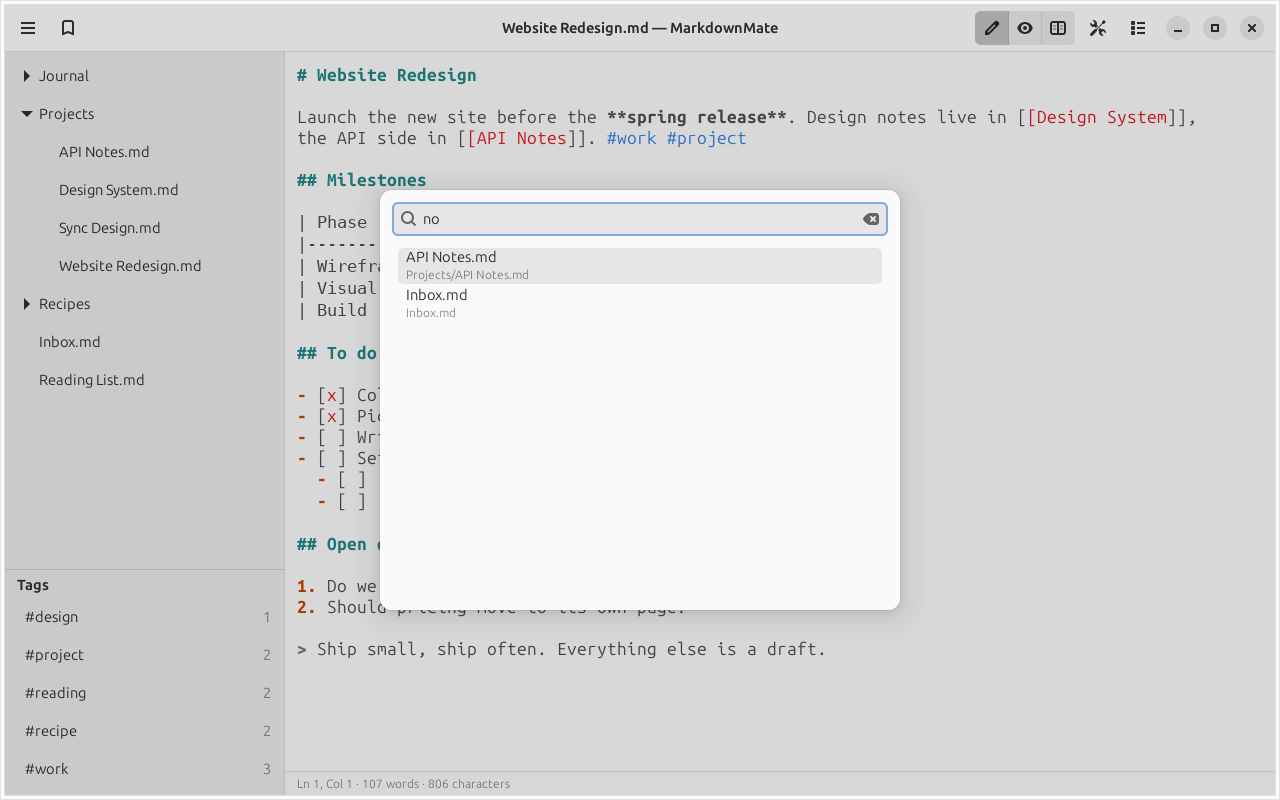The width and height of the screenshot is (1280, 800).
Task: Click the "Ship small, ship often" blockquote line
Action: pyautogui.click(x=562, y=649)
